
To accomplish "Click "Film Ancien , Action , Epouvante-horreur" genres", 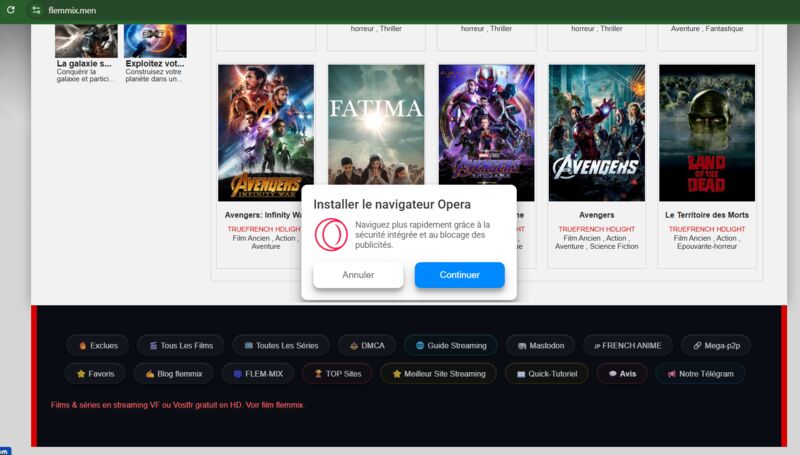I will click(707, 242).
